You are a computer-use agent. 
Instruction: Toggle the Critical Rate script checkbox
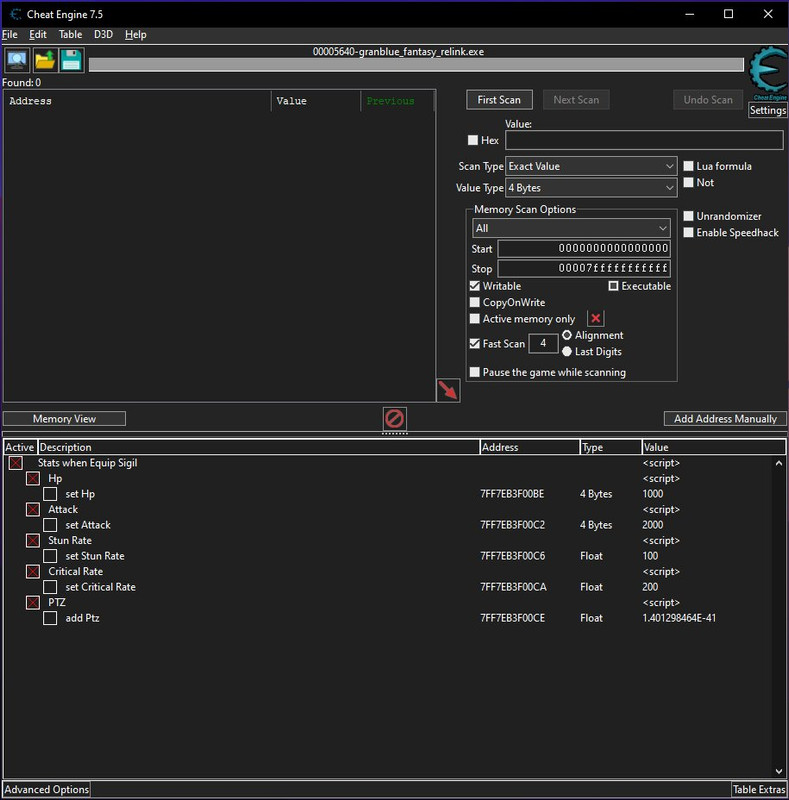point(33,571)
